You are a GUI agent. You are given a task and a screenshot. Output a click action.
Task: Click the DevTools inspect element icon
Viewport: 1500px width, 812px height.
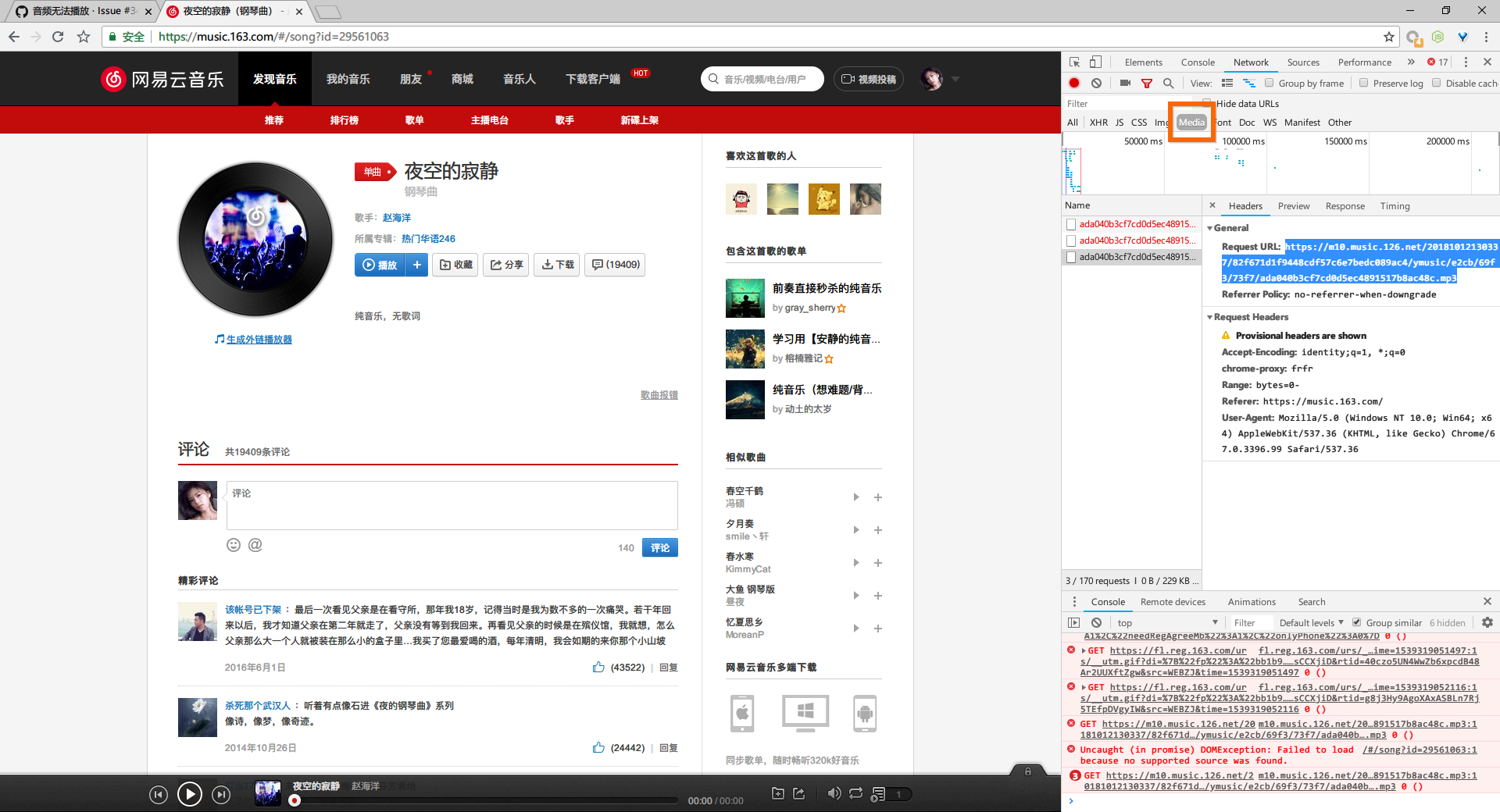click(x=1075, y=62)
